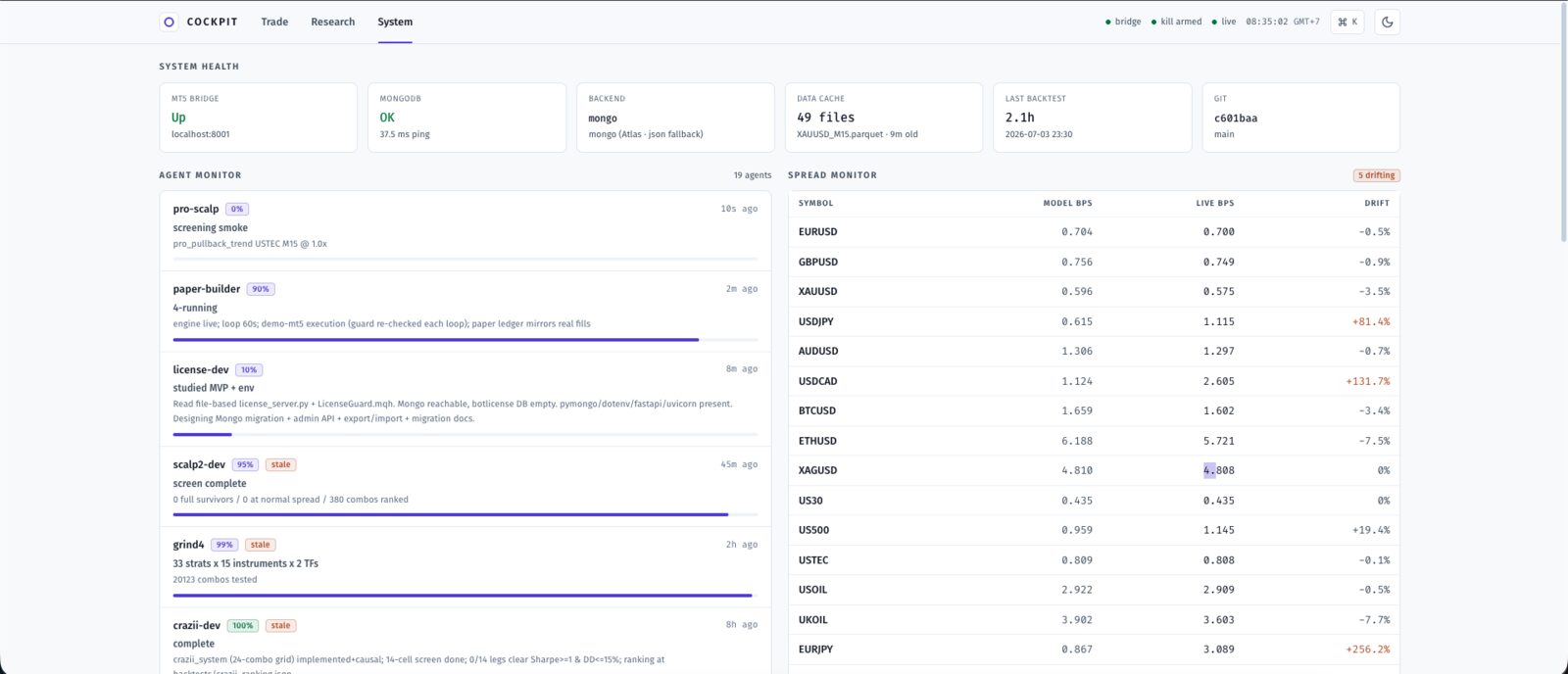Open the command palette ⌘K button
1568x674 pixels.
(1347, 22)
